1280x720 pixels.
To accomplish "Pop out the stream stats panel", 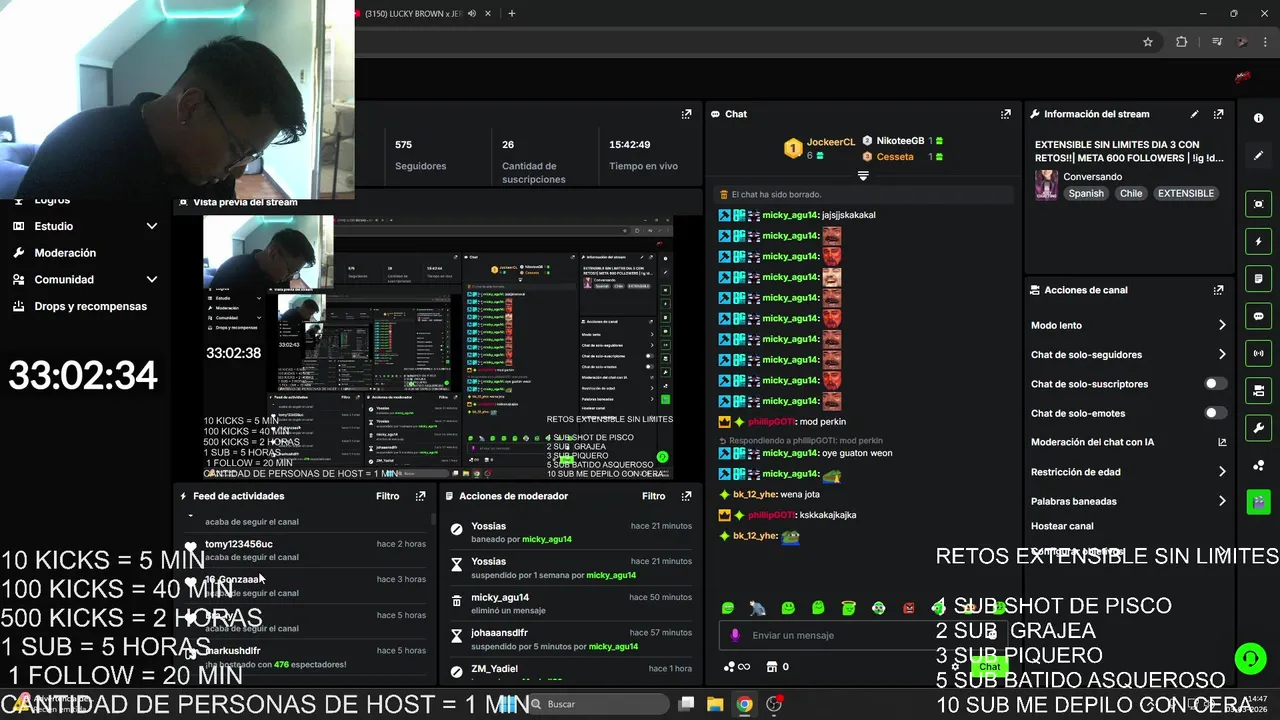I will [686, 114].
